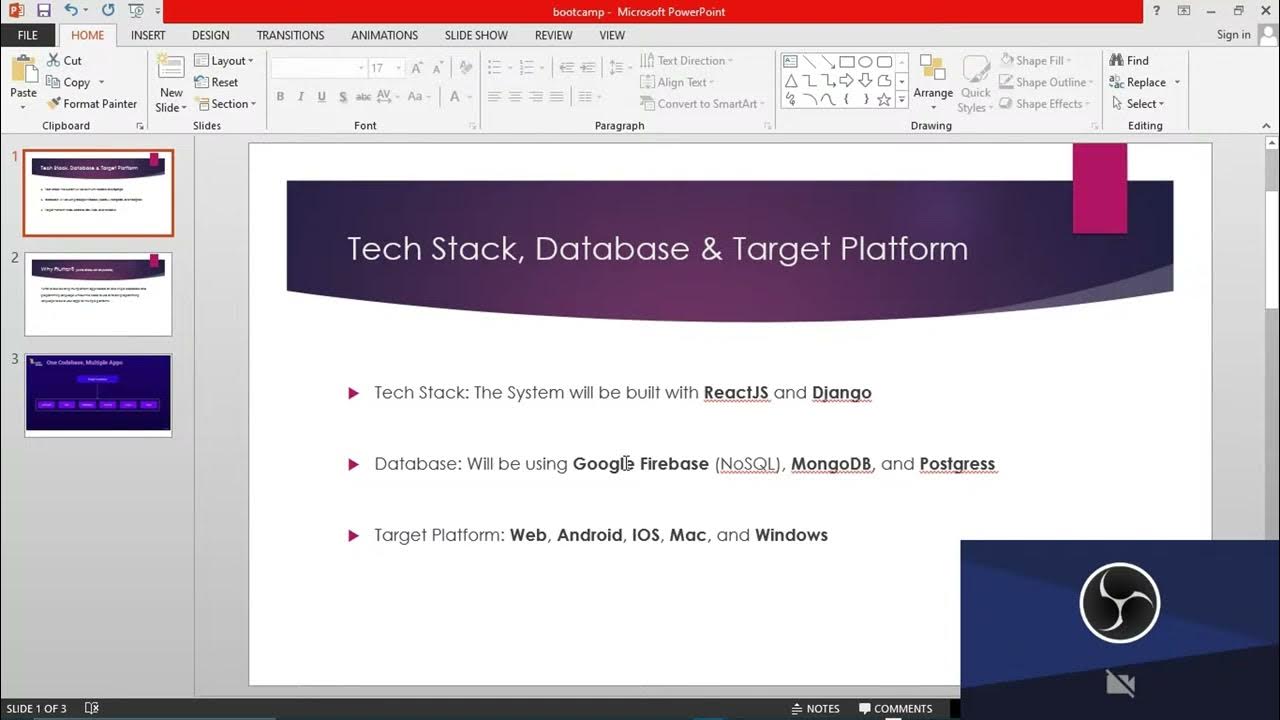The width and height of the screenshot is (1280, 720).
Task: Switch to the DESIGN tab
Action: tap(211, 35)
